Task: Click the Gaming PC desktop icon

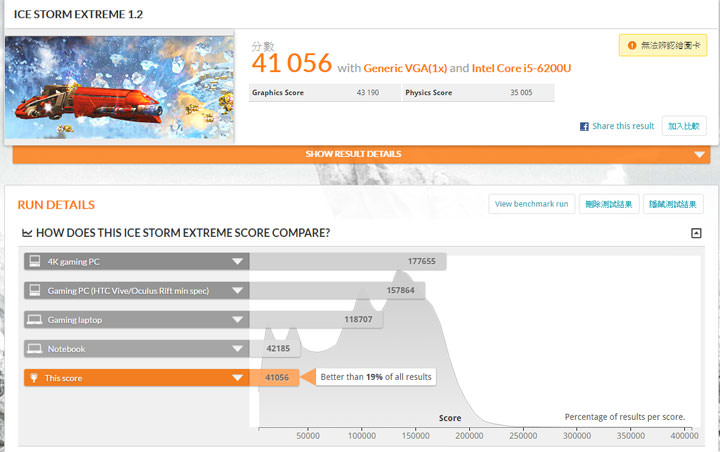Action: click(x=34, y=291)
